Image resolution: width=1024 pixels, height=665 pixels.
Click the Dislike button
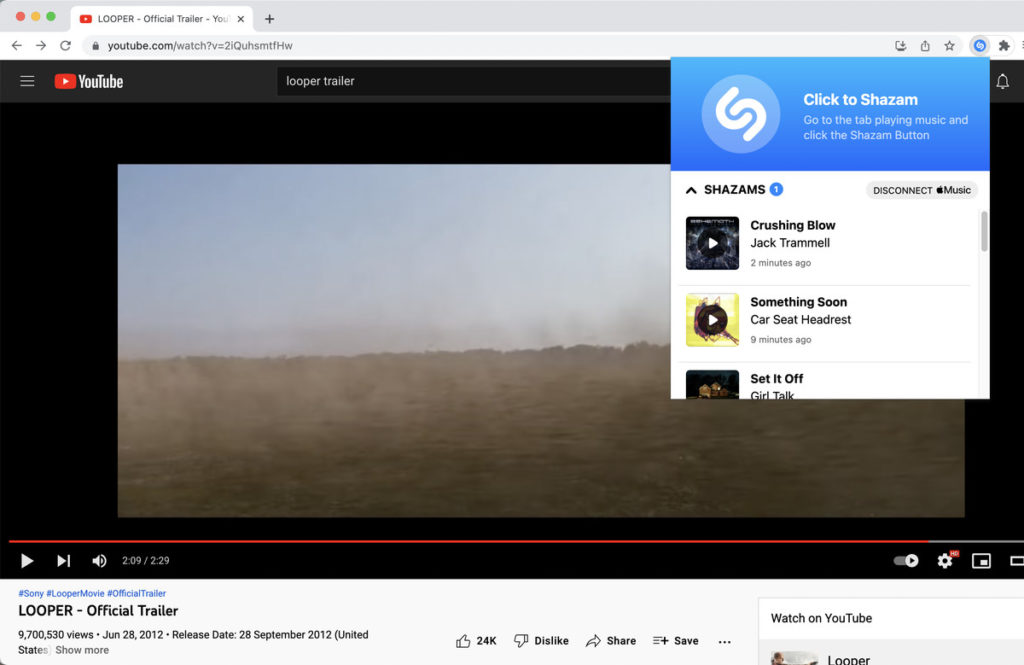point(541,641)
